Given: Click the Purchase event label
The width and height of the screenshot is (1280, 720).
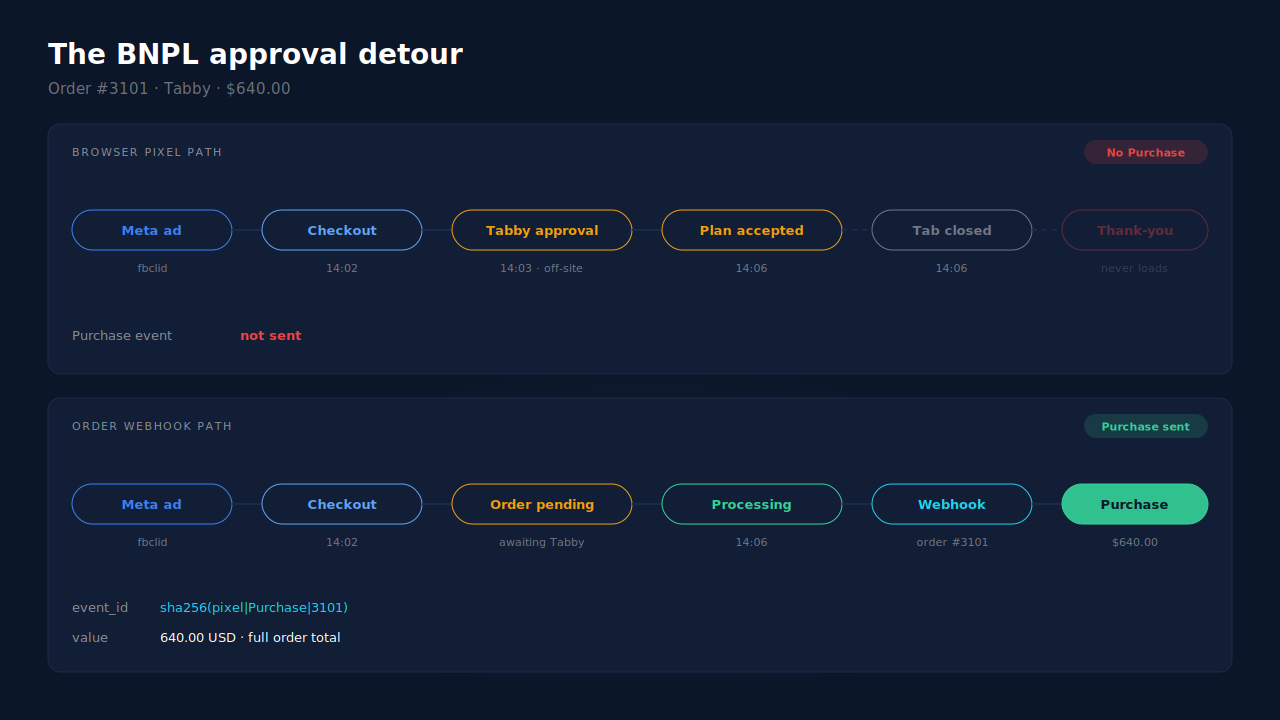Looking at the screenshot, I should coord(122,336).
